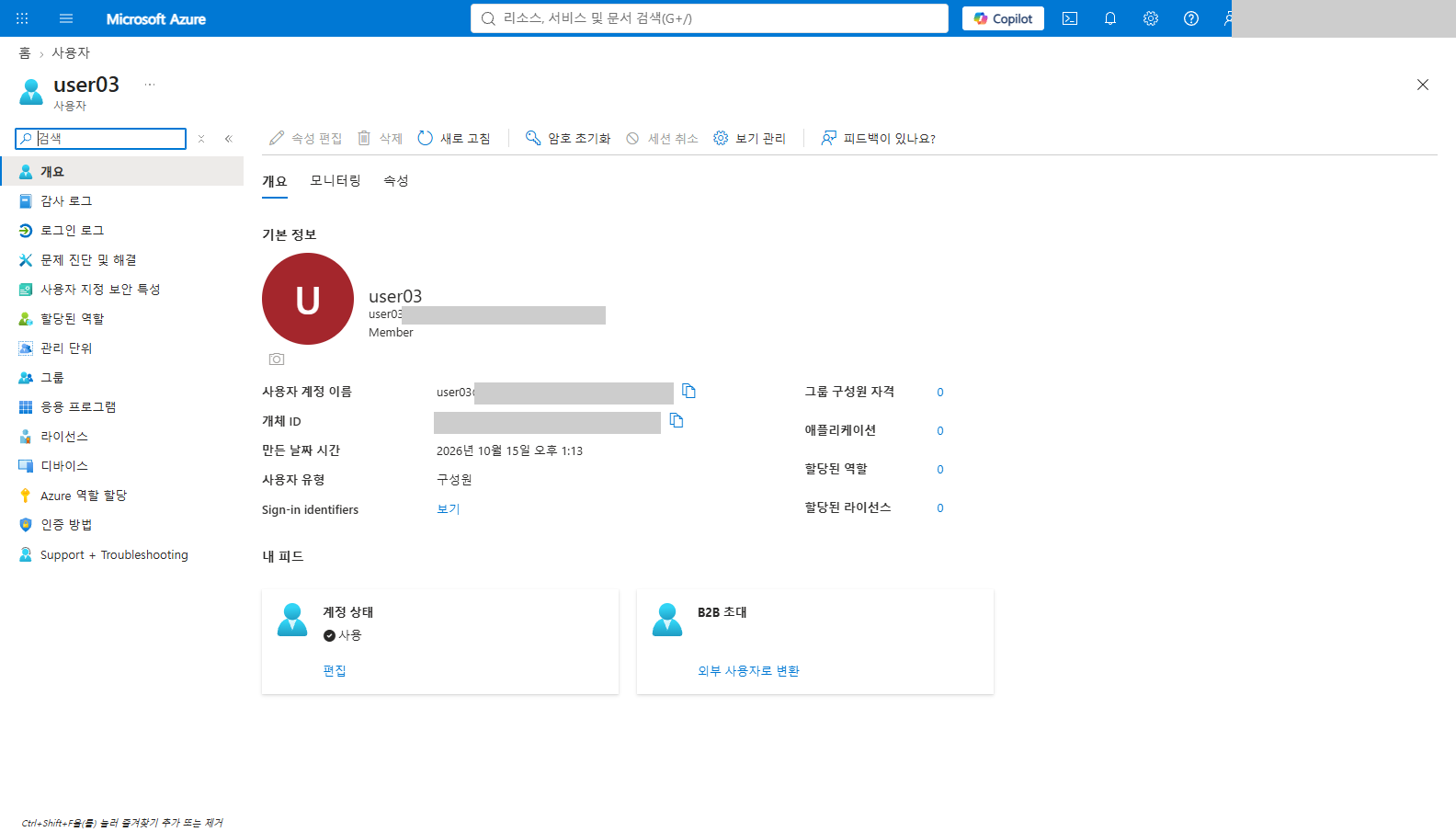Screen dimensions: 1456x832
Task: Open 디바이스 in sidebar
Action: tap(121, 466)
